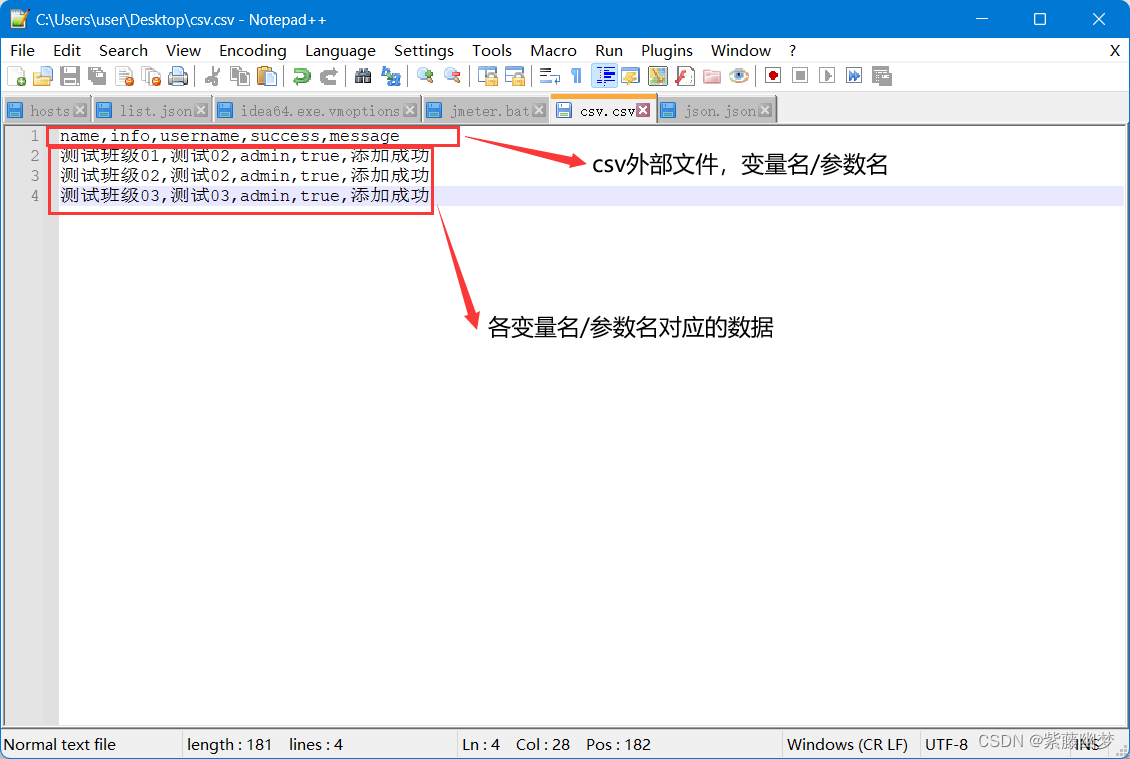Open the Encoding menu

pos(252,50)
